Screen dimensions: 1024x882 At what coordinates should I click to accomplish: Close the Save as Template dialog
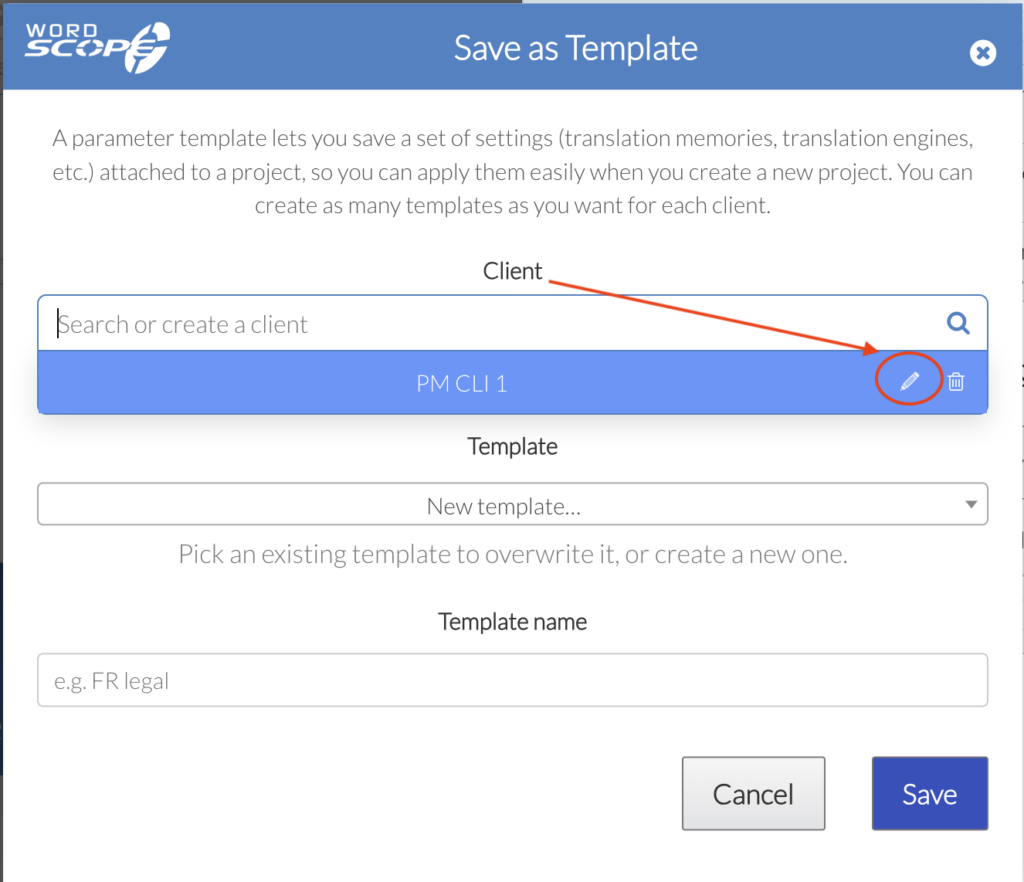click(982, 53)
